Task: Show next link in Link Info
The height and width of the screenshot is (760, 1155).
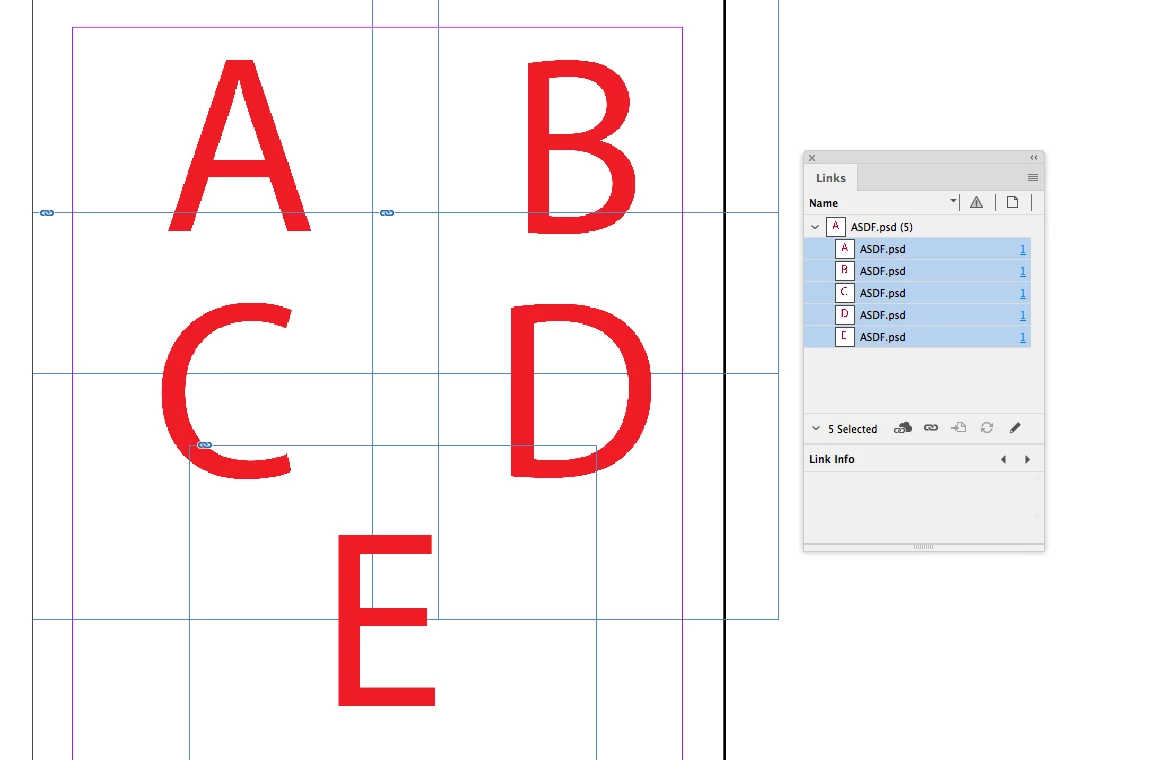Action: tap(1028, 460)
